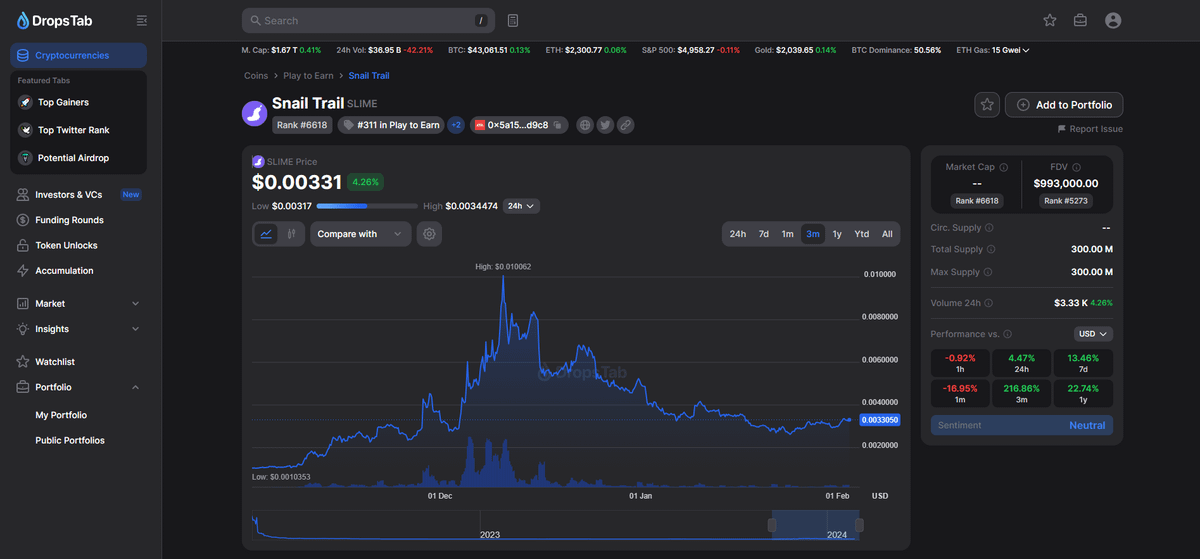This screenshot has height=559, width=1200.
Task: Click Performance vs. info icon
Action: tap(1007, 334)
